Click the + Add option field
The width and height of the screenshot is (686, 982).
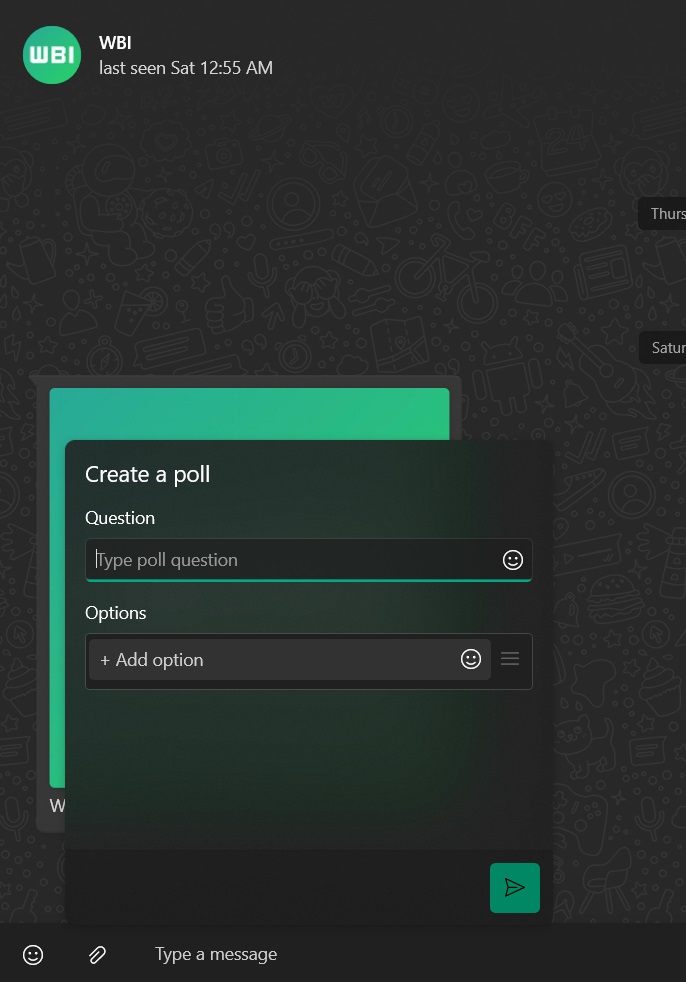pos(270,660)
